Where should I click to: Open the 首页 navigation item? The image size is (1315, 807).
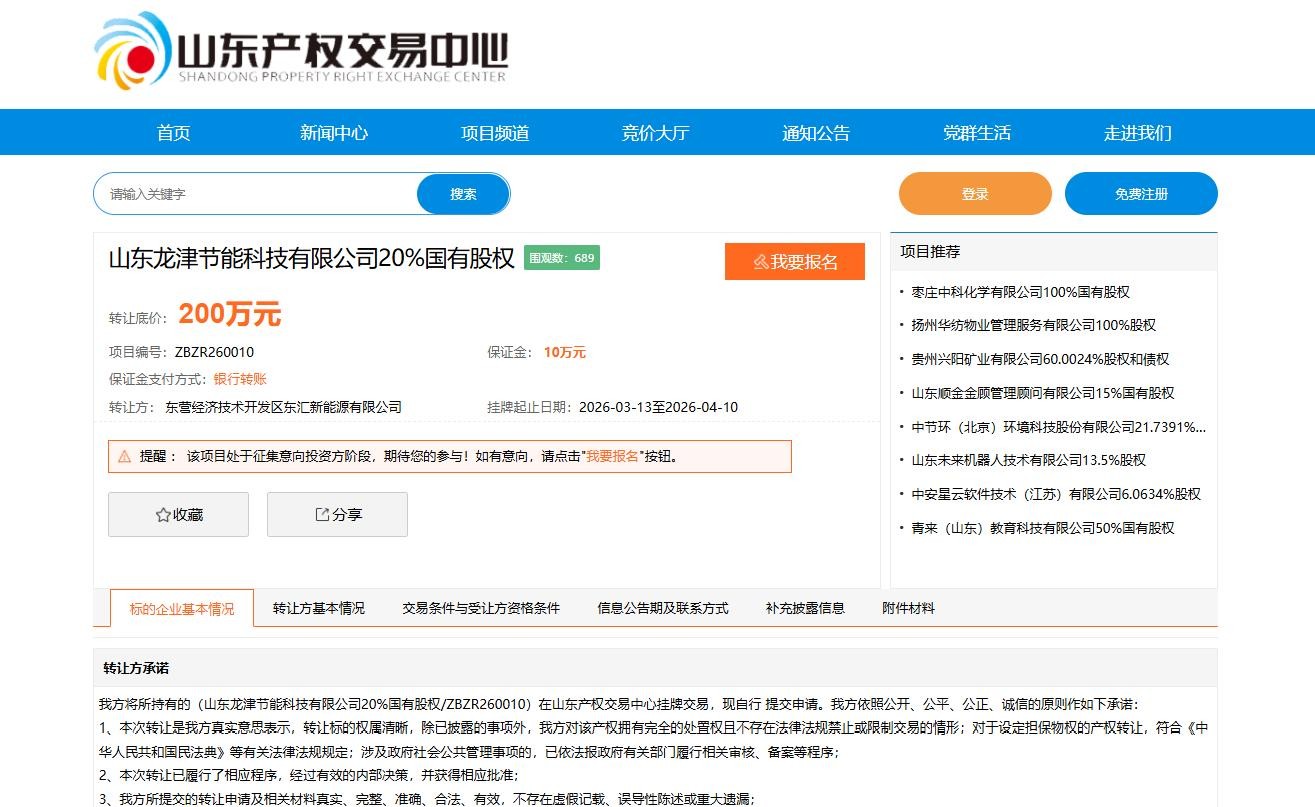pos(173,133)
